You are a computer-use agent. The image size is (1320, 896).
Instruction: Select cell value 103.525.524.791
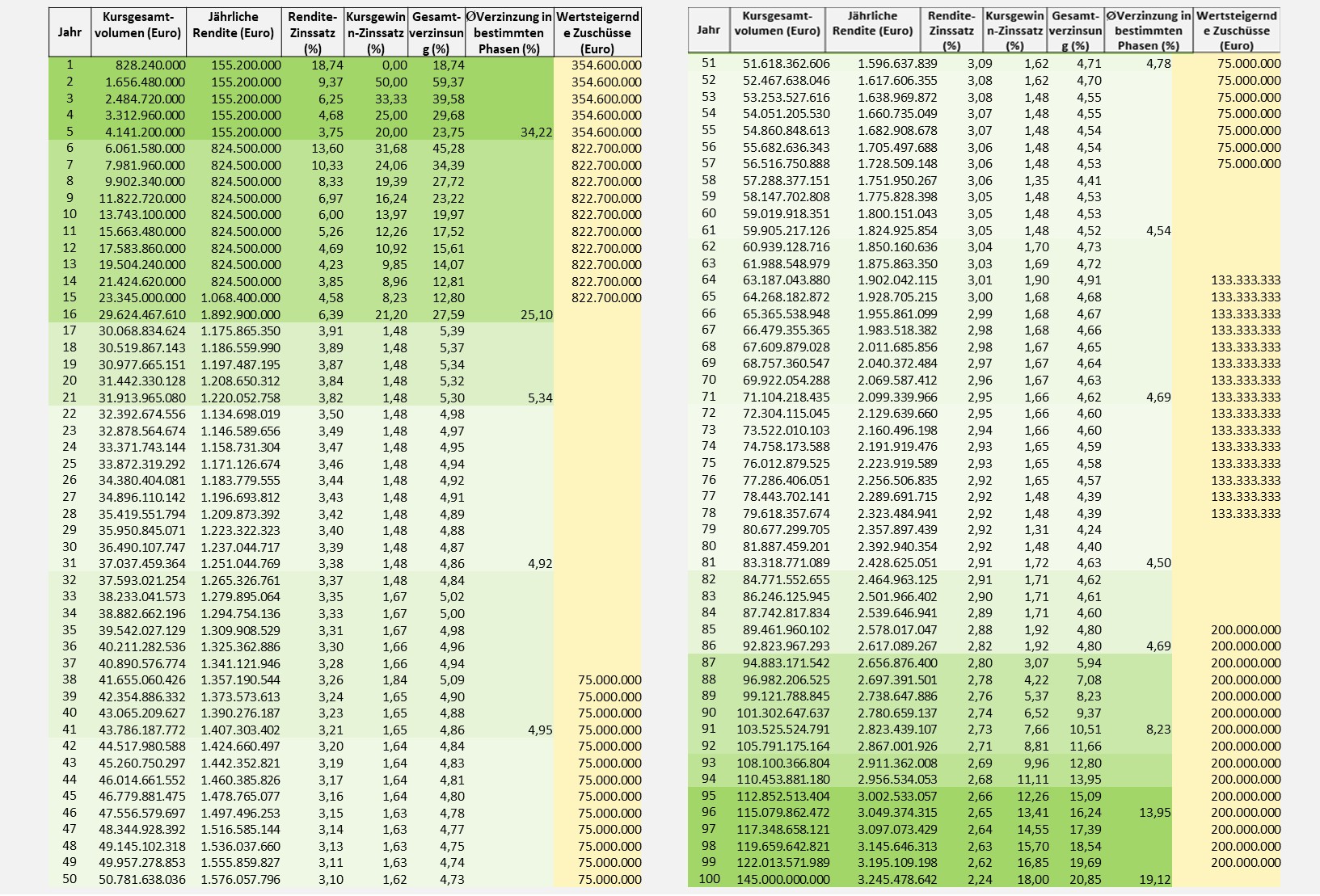783,730
